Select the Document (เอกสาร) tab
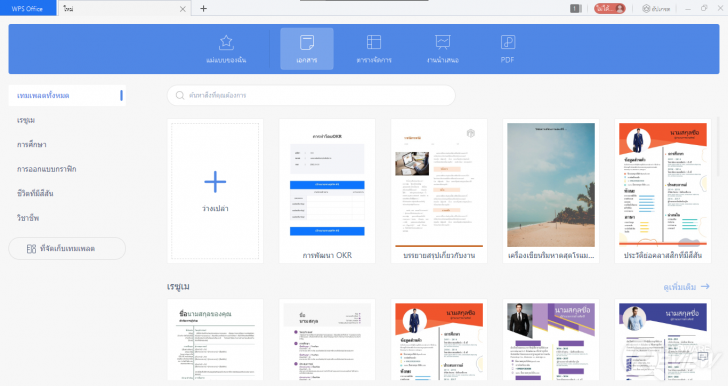The width and height of the screenshot is (728, 386). click(306, 49)
